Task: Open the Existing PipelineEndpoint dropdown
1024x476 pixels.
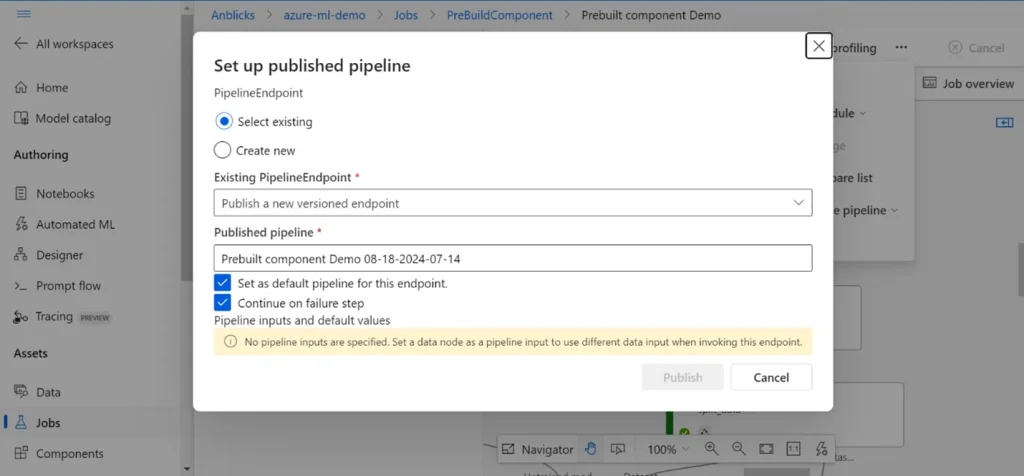Action: click(x=512, y=203)
